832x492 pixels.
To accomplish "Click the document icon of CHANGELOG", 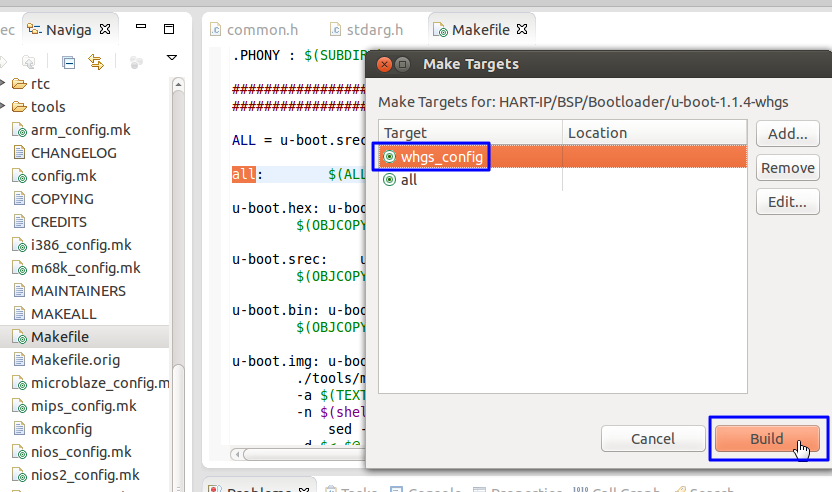I will [19, 153].
